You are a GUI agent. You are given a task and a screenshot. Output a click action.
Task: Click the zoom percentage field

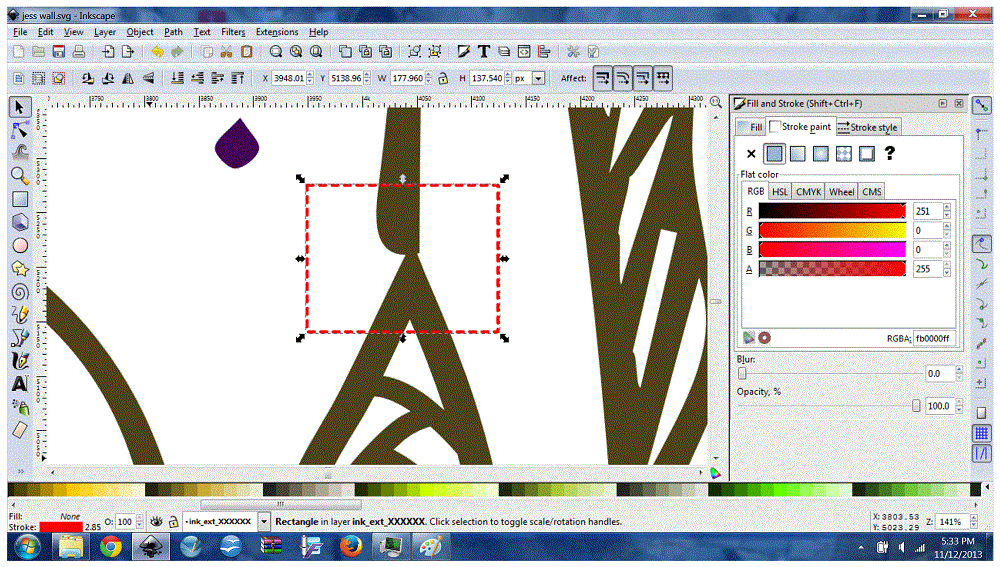click(x=952, y=522)
